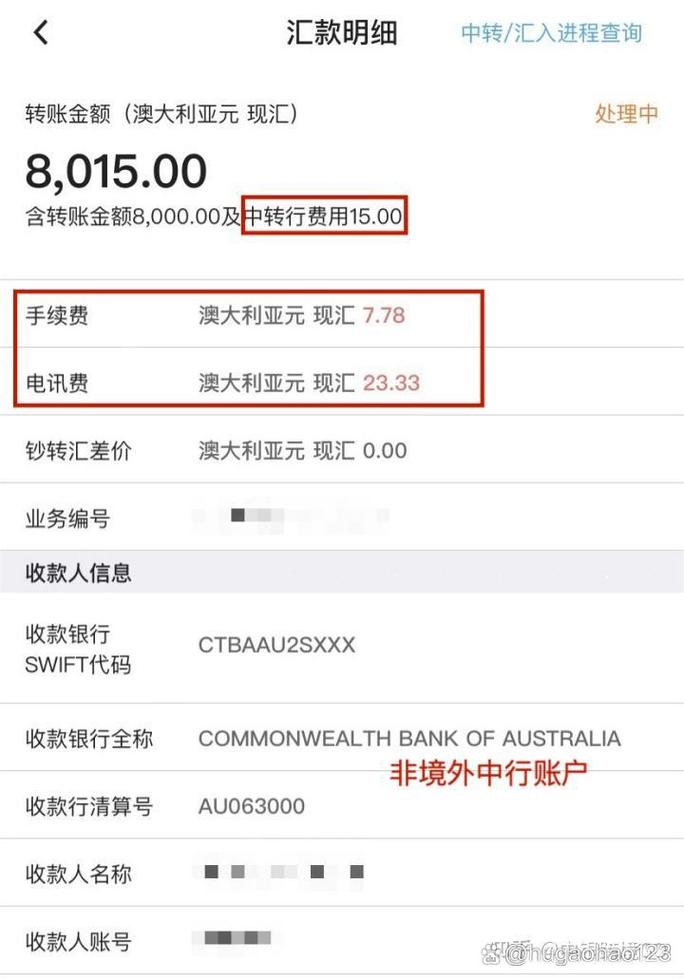Click COMMONWEALTH BANK OF AUSTRALIA text
Screen dimensions: 684x979
[x=409, y=739]
